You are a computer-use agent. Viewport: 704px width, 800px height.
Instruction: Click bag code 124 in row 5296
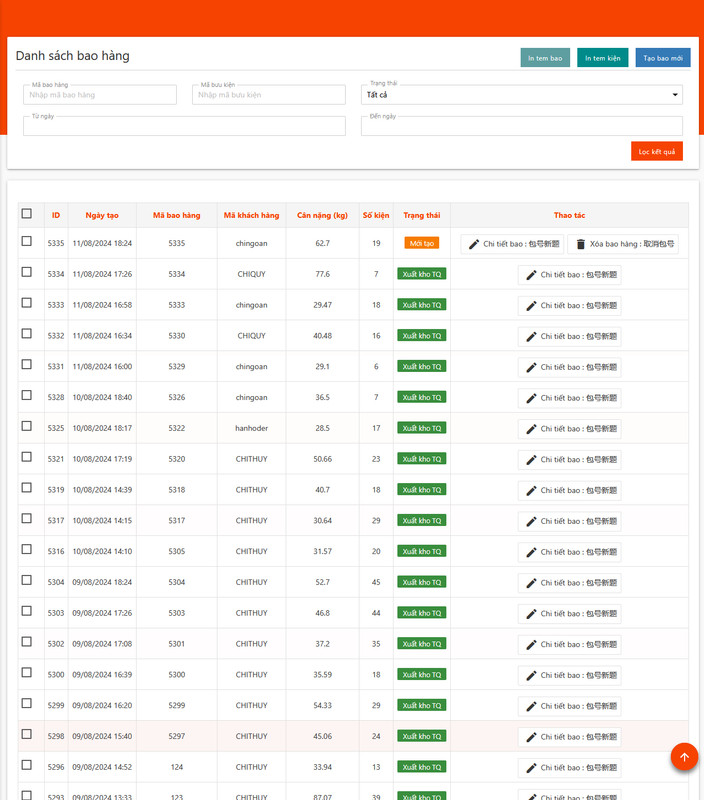click(177, 767)
